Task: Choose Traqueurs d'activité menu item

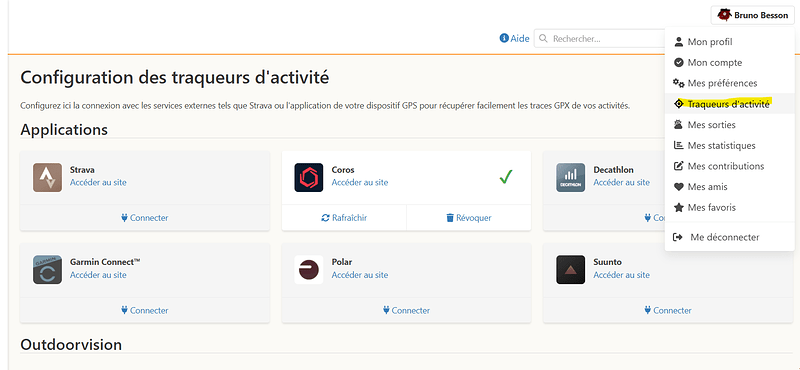Action: [730, 104]
